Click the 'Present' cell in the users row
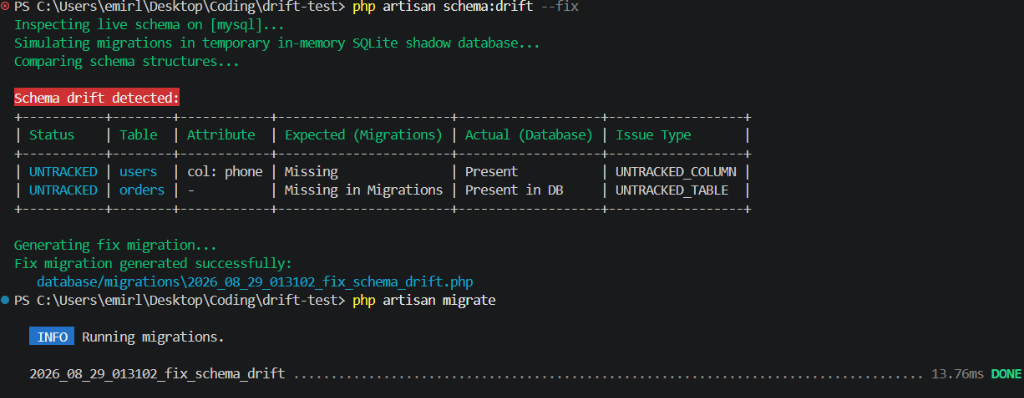Viewport: 1024px width, 398px height. [x=491, y=172]
